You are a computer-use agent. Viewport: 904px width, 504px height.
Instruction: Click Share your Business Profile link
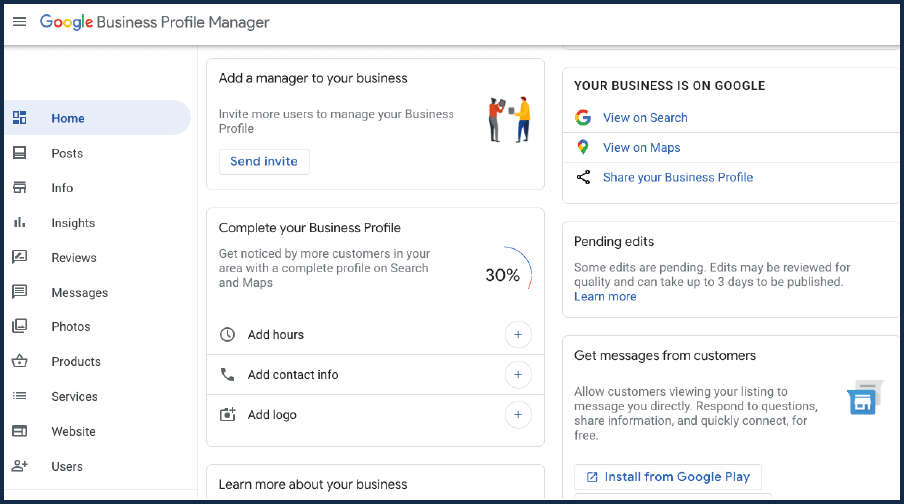tap(678, 178)
